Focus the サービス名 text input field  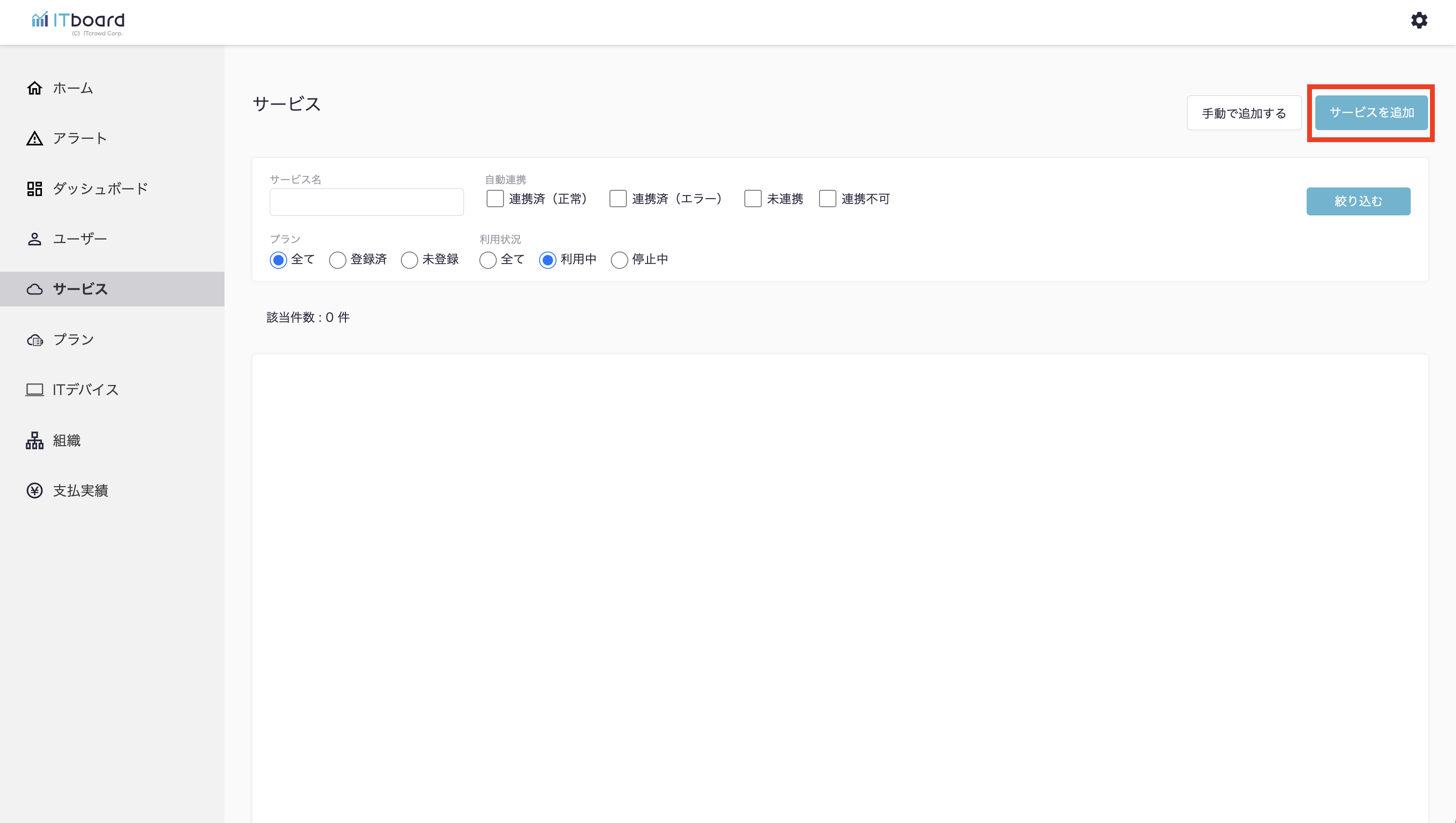(366, 202)
